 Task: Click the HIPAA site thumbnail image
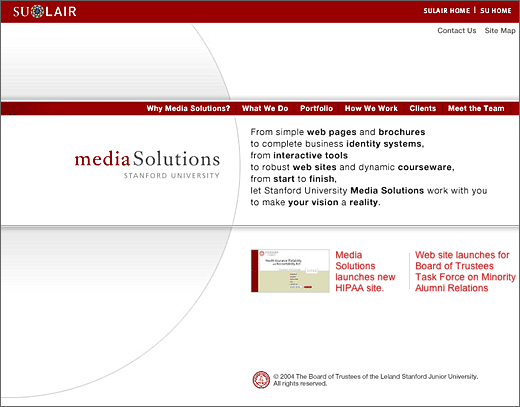(290, 271)
